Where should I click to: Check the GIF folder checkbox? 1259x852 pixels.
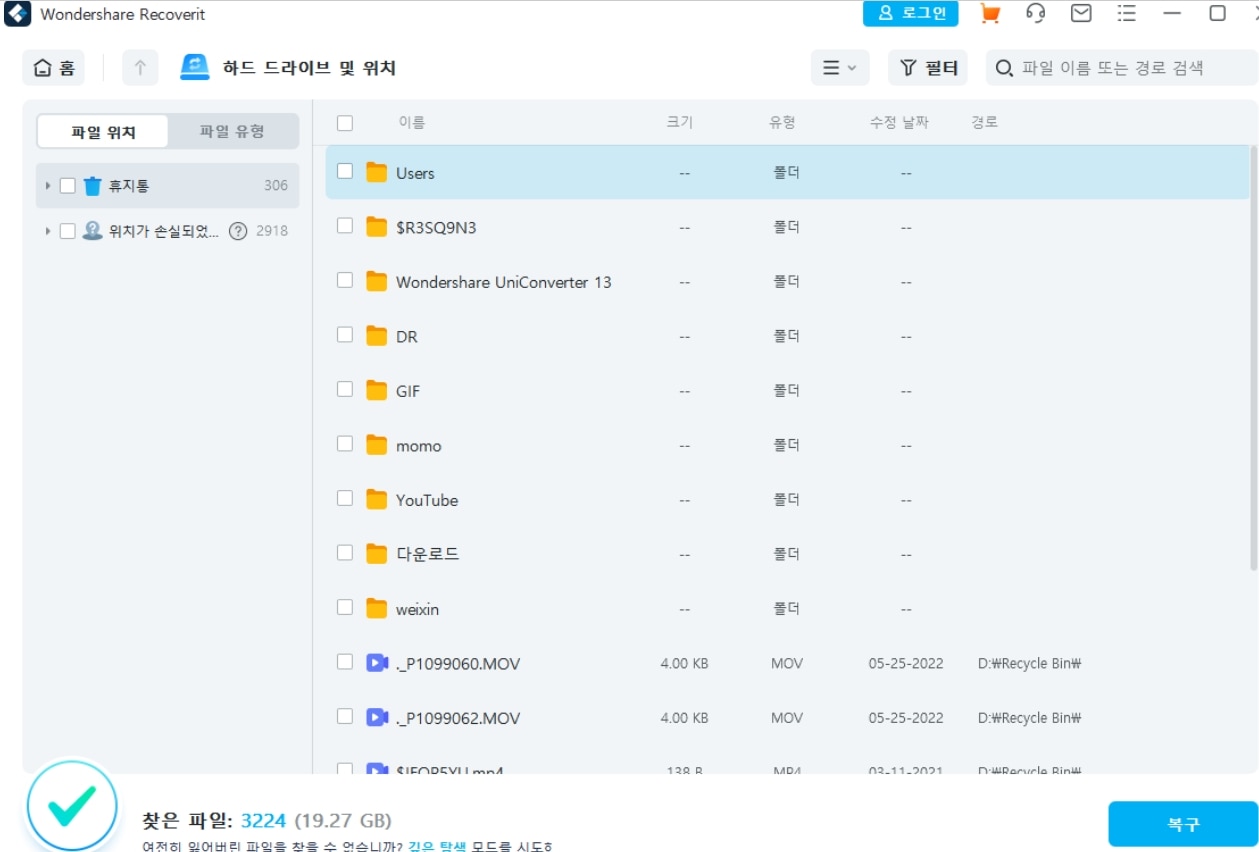tap(345, 389)
